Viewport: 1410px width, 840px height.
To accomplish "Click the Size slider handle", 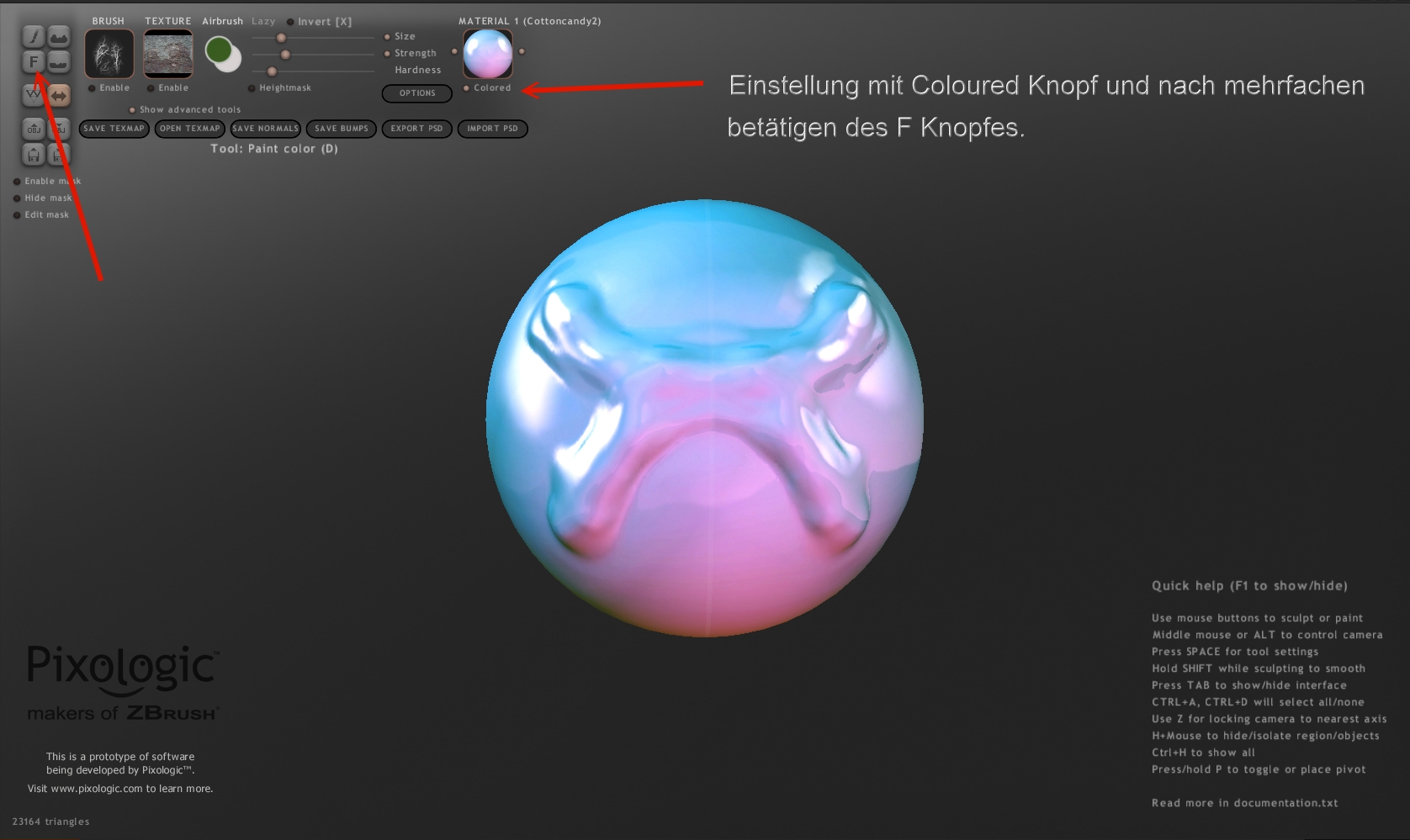I will [281, 38].
